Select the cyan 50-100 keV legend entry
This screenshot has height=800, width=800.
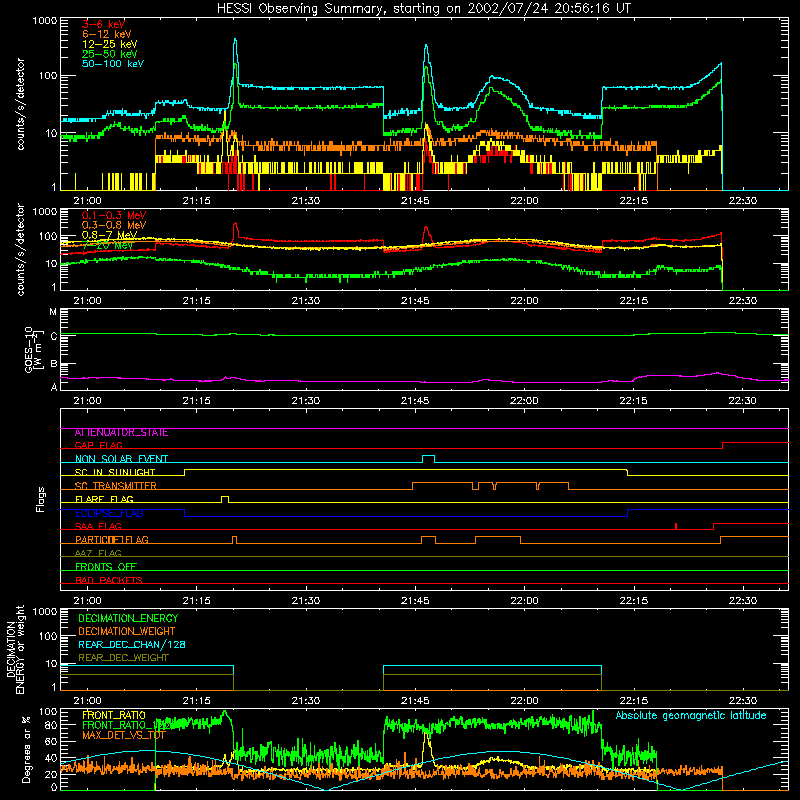113,64
